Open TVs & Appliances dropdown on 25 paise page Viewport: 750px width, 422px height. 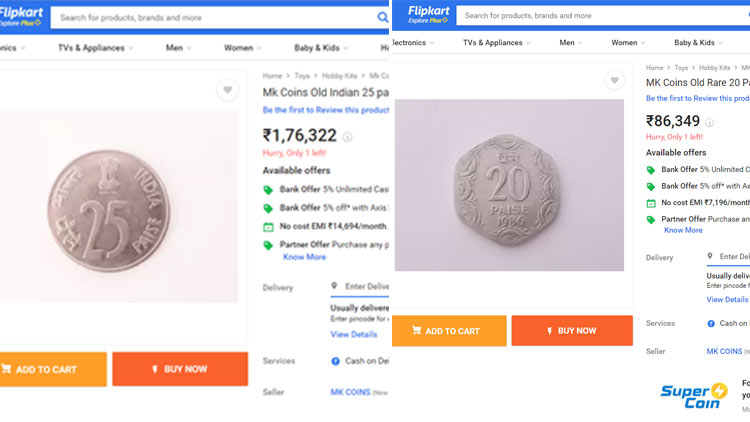coord(95,48)
